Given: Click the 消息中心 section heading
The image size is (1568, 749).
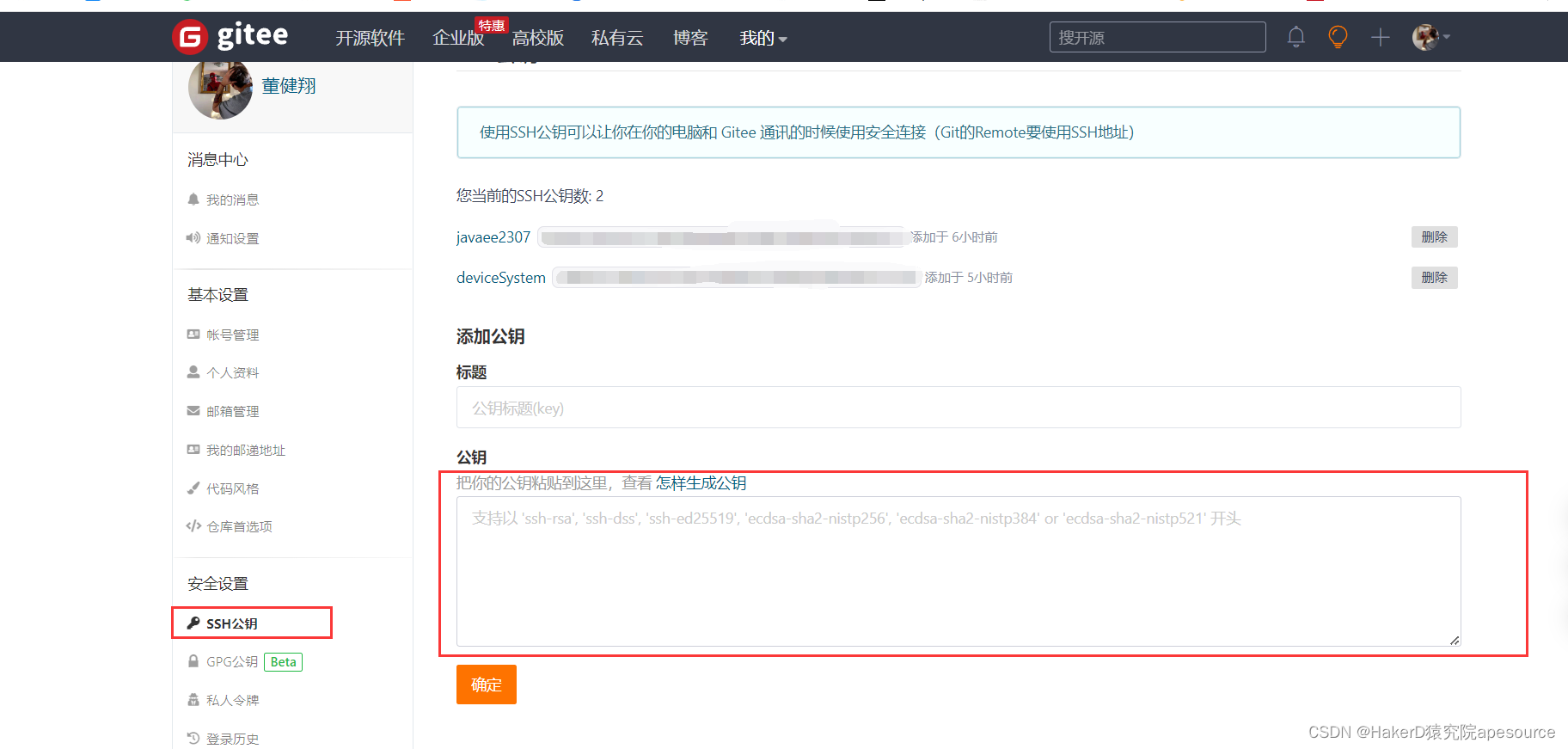Looking at the screenshot, I should coord(217,160).
